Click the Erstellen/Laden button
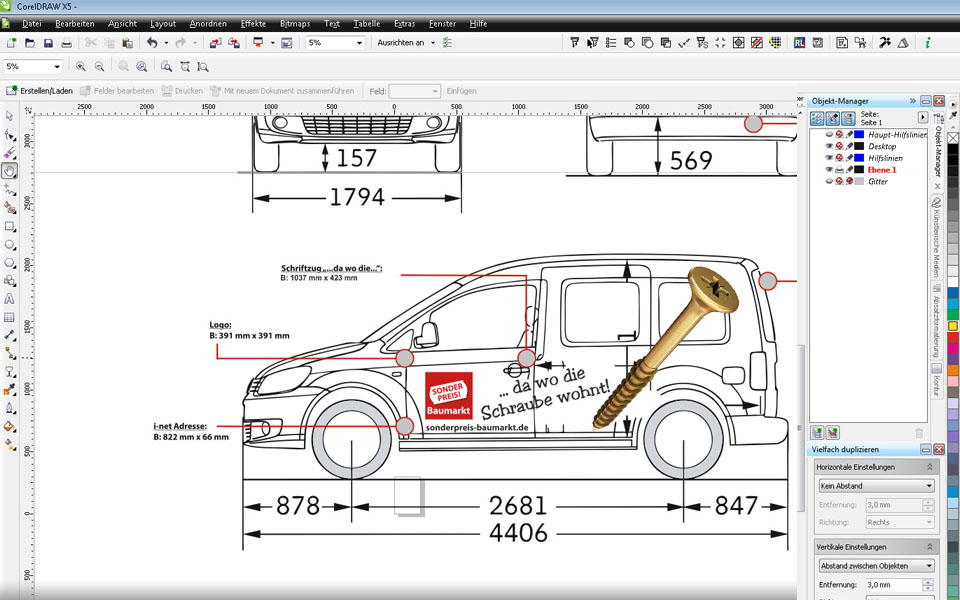The height and width of the screenshot is (600, 960). [x=40, y=91]
